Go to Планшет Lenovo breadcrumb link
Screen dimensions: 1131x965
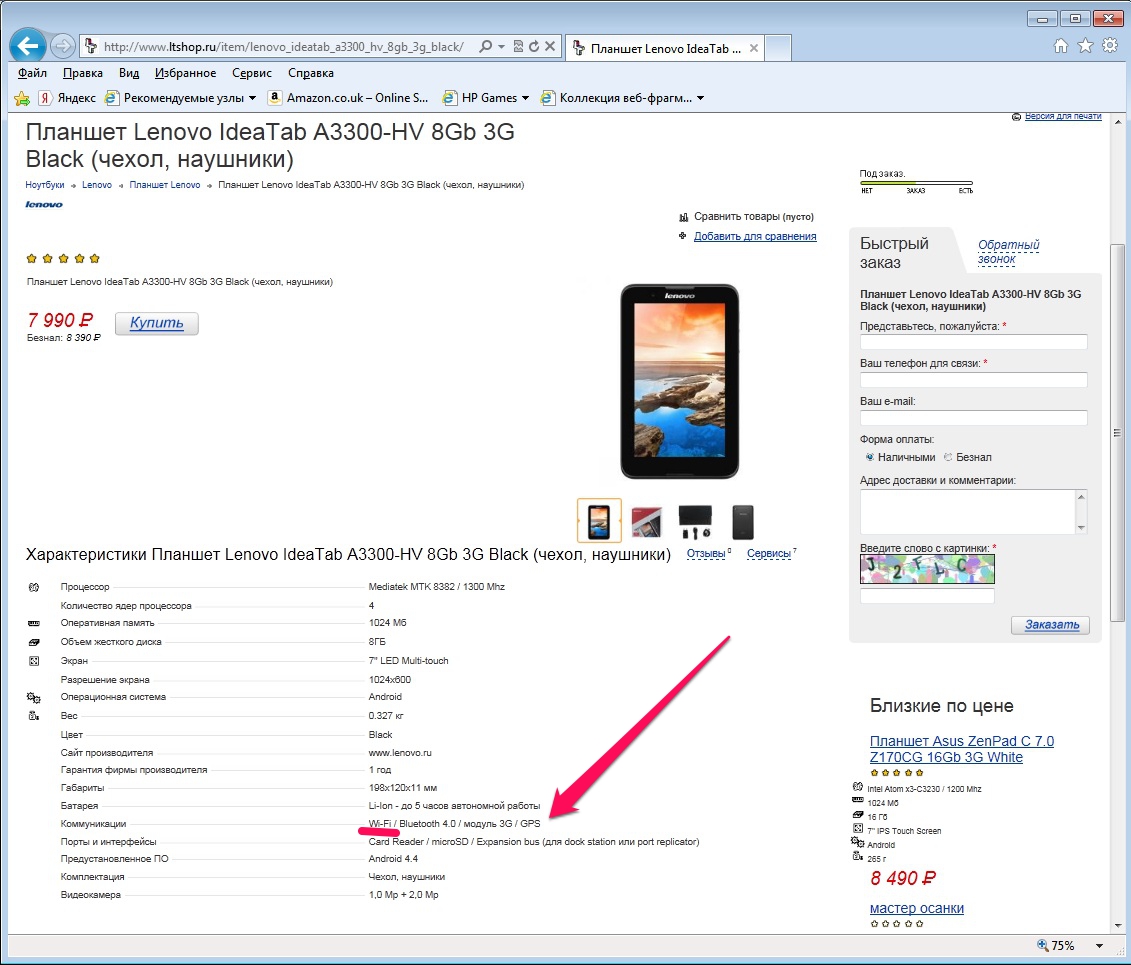pyautogui.click(x=164, y=185)
